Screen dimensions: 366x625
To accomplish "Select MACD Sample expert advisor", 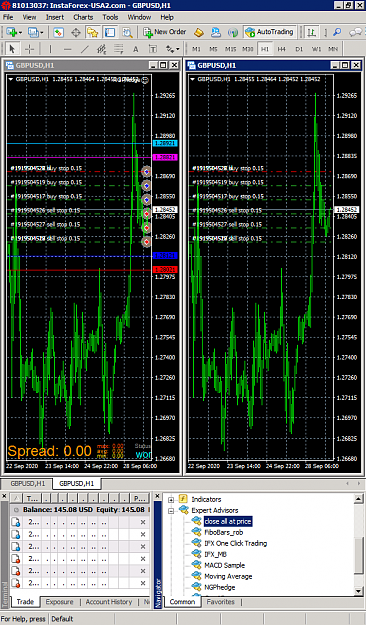I will pyautogui.click(x=224, y=565).
